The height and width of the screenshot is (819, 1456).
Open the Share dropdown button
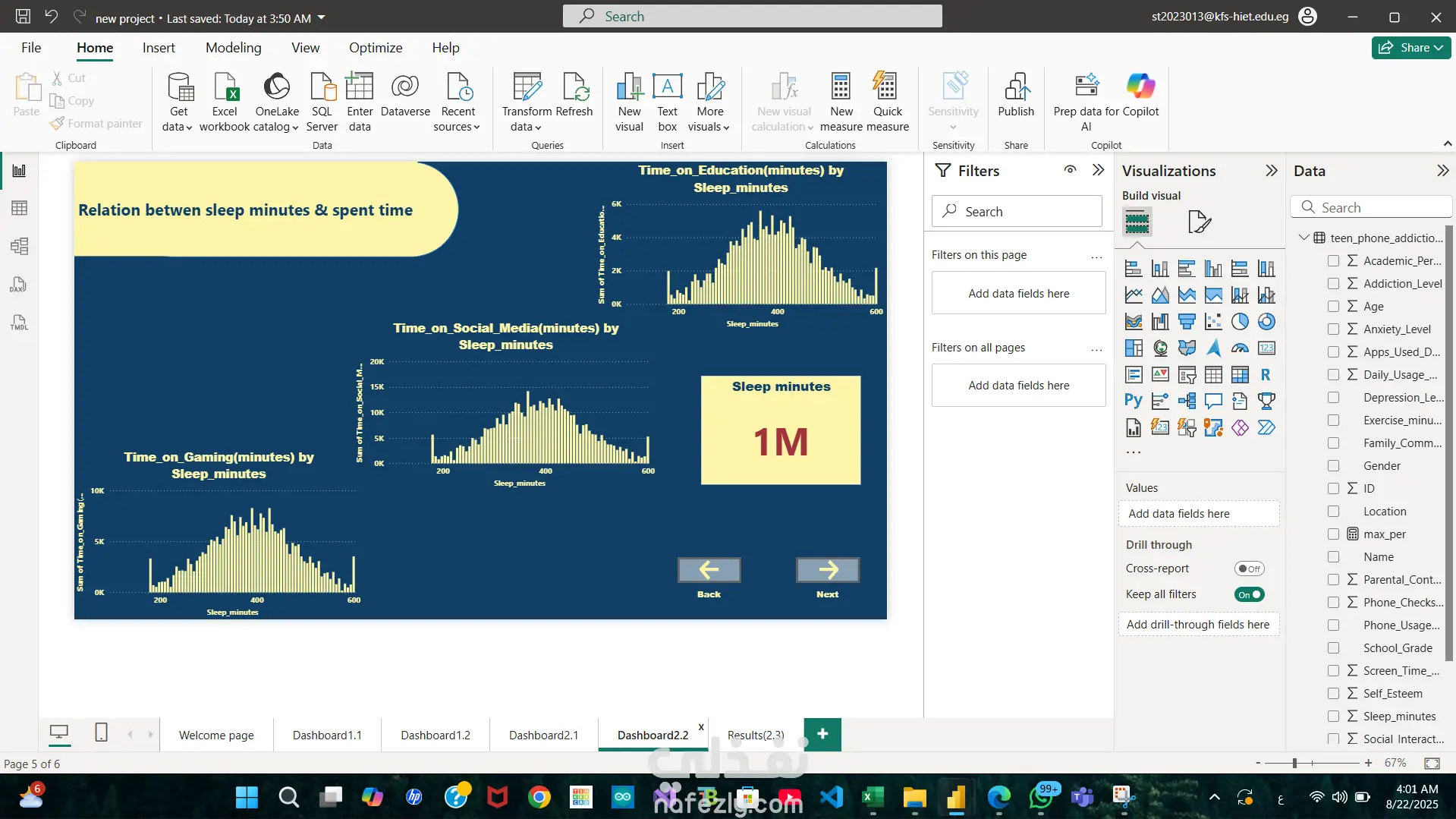tap(1411, 47)
